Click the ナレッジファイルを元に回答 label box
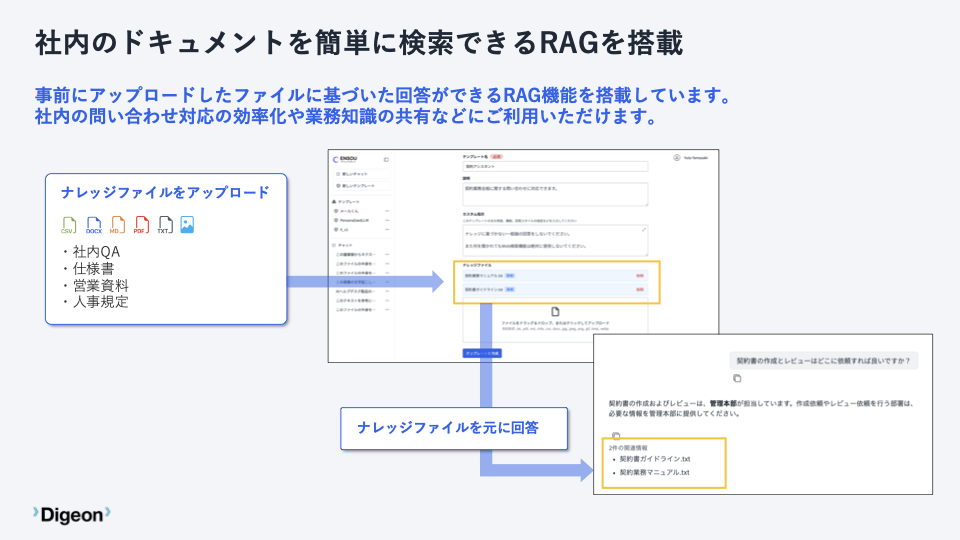 tap(454, 428)
